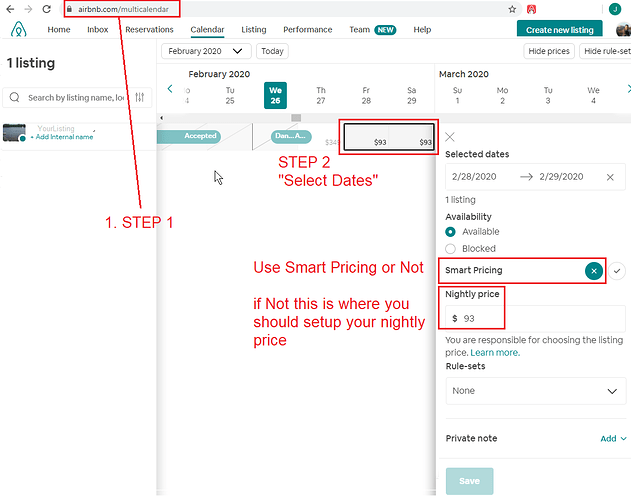Open listing filters slider icon

coord(139,97)
